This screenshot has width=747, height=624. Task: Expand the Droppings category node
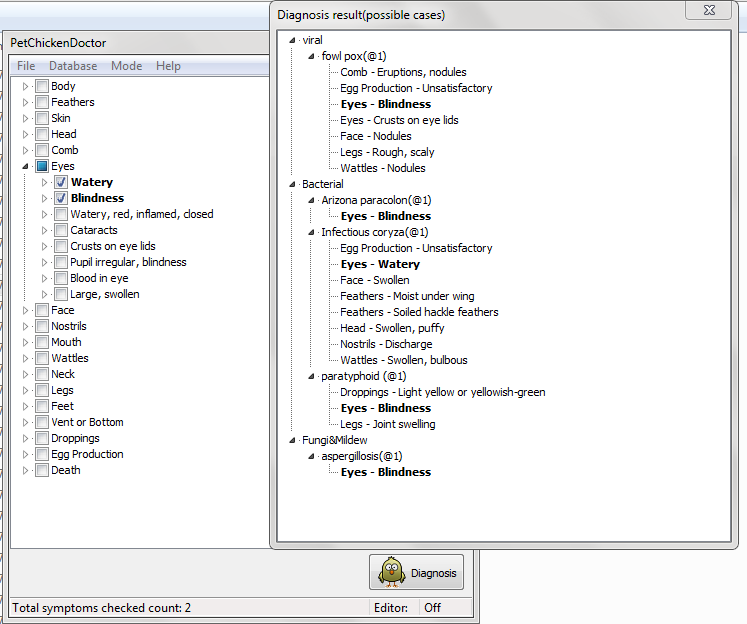[26, 438]
